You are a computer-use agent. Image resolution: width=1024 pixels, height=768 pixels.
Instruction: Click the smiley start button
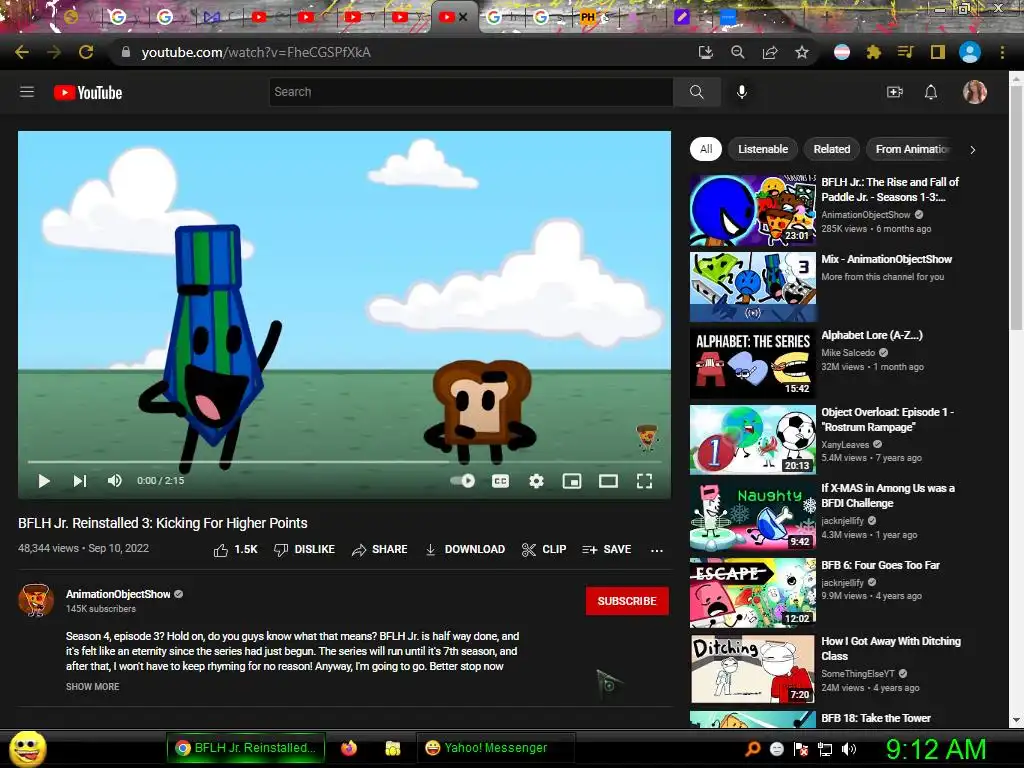(x=27, y=748)
